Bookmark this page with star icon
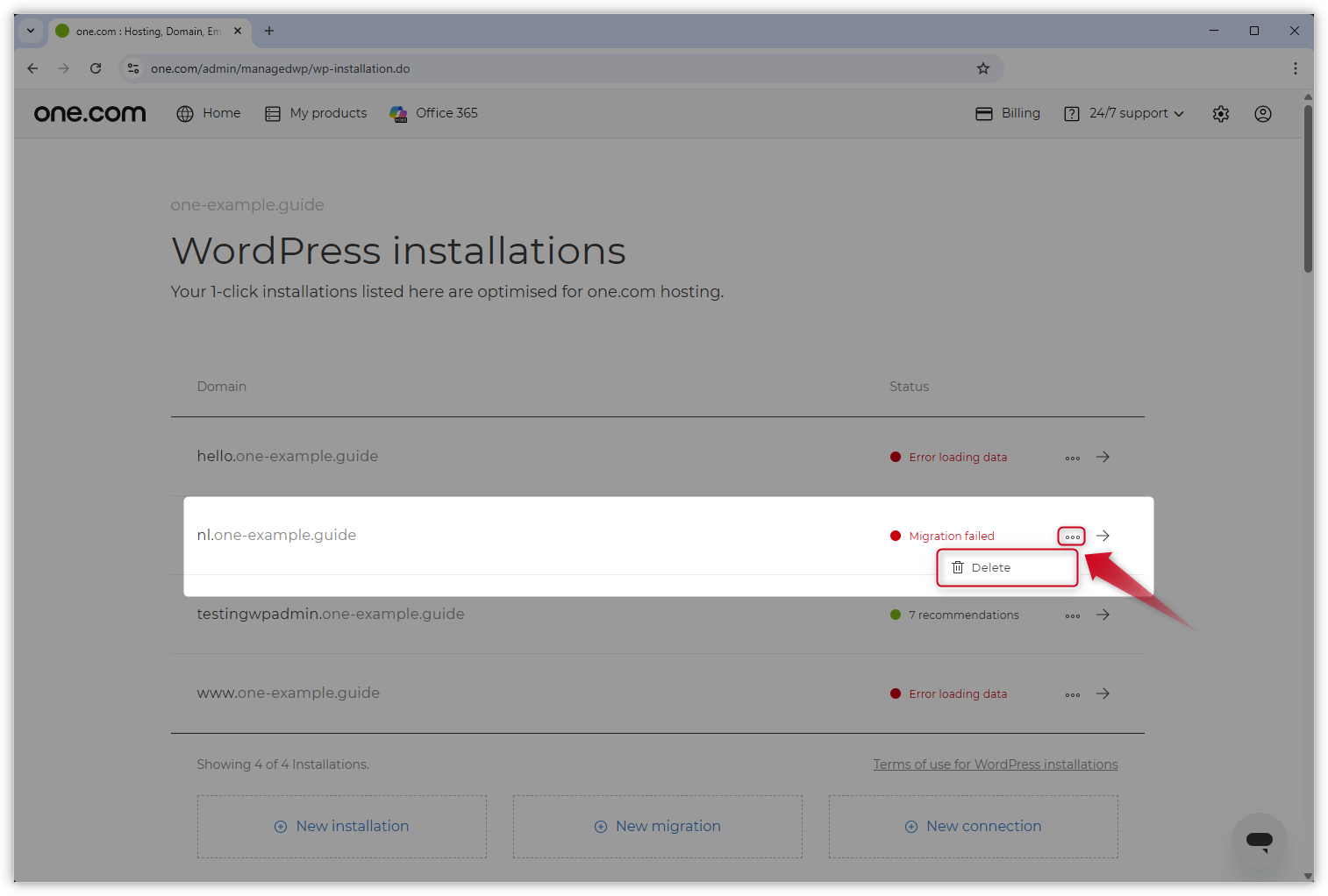This screenshot has width=1328, height=896. pyautogui.click(x=983, y=68)
